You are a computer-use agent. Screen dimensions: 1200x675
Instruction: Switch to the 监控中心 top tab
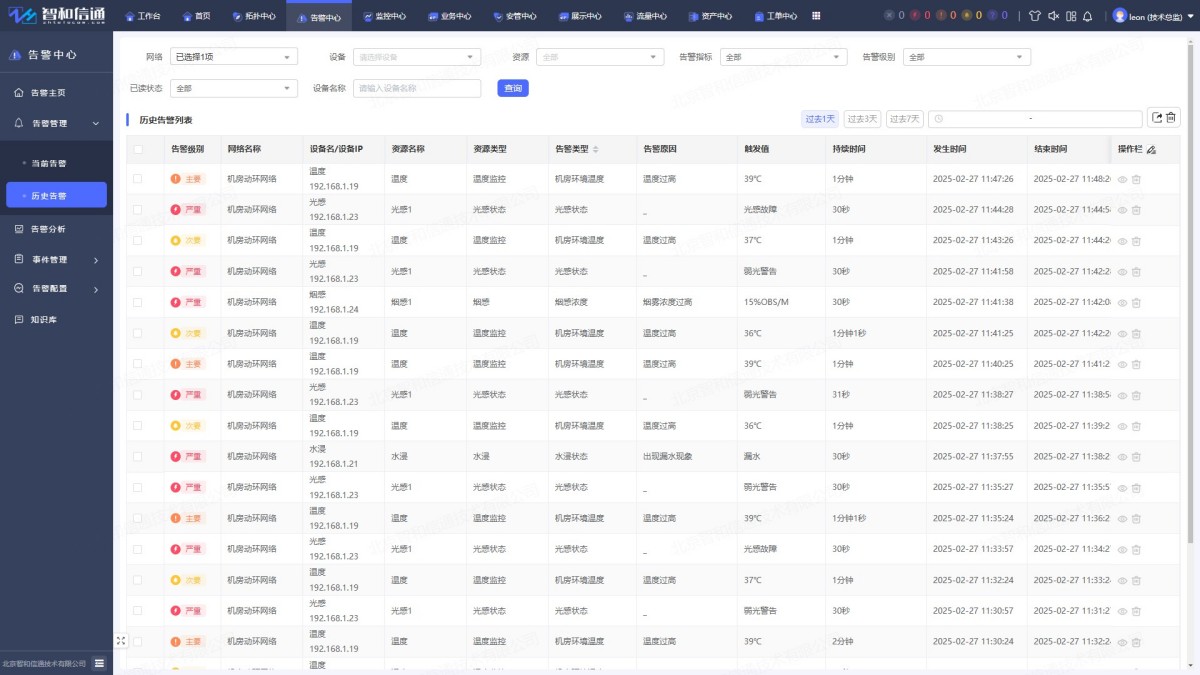coord(385,17)
